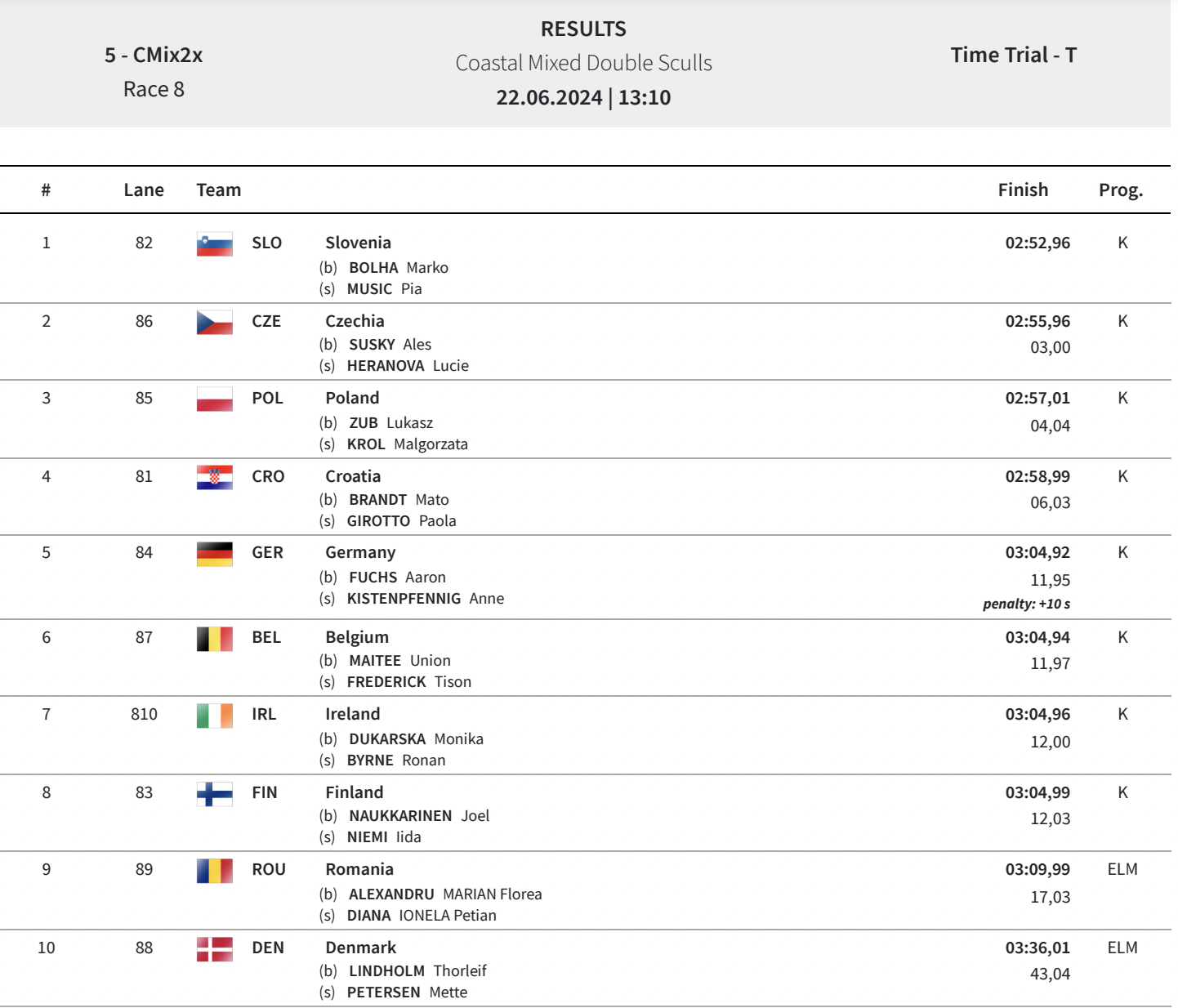Click the Ireland flag icon
Image resolution: width=1178 pixels, height=1008 pixels.
(214, 715)
